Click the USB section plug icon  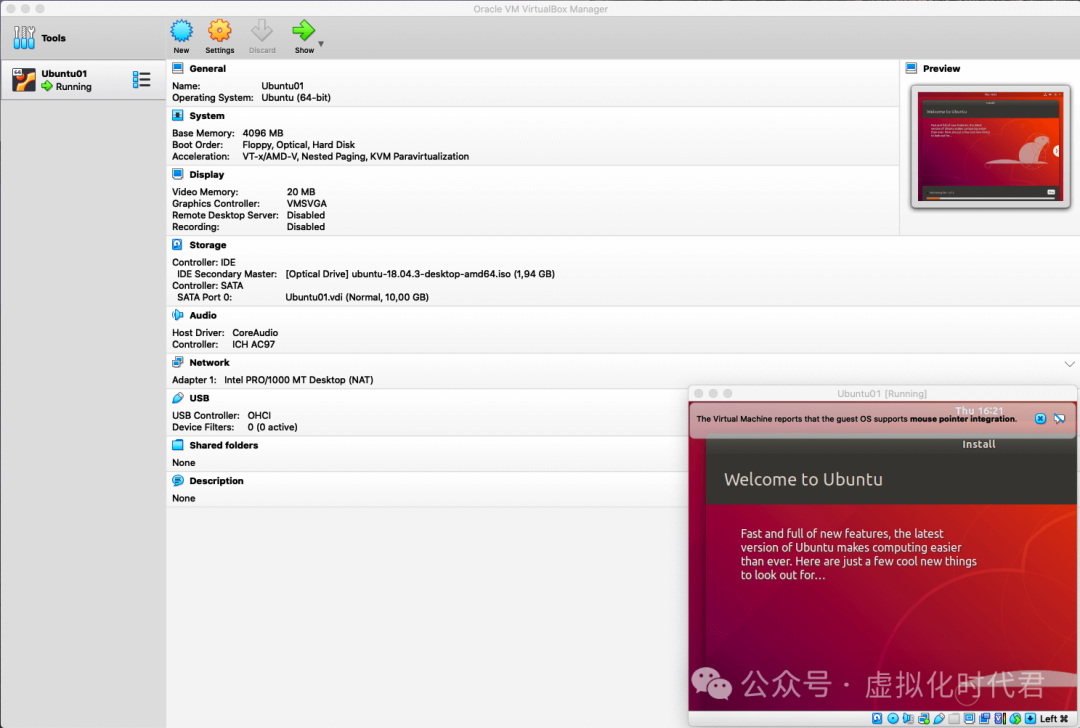coord(178,398)
